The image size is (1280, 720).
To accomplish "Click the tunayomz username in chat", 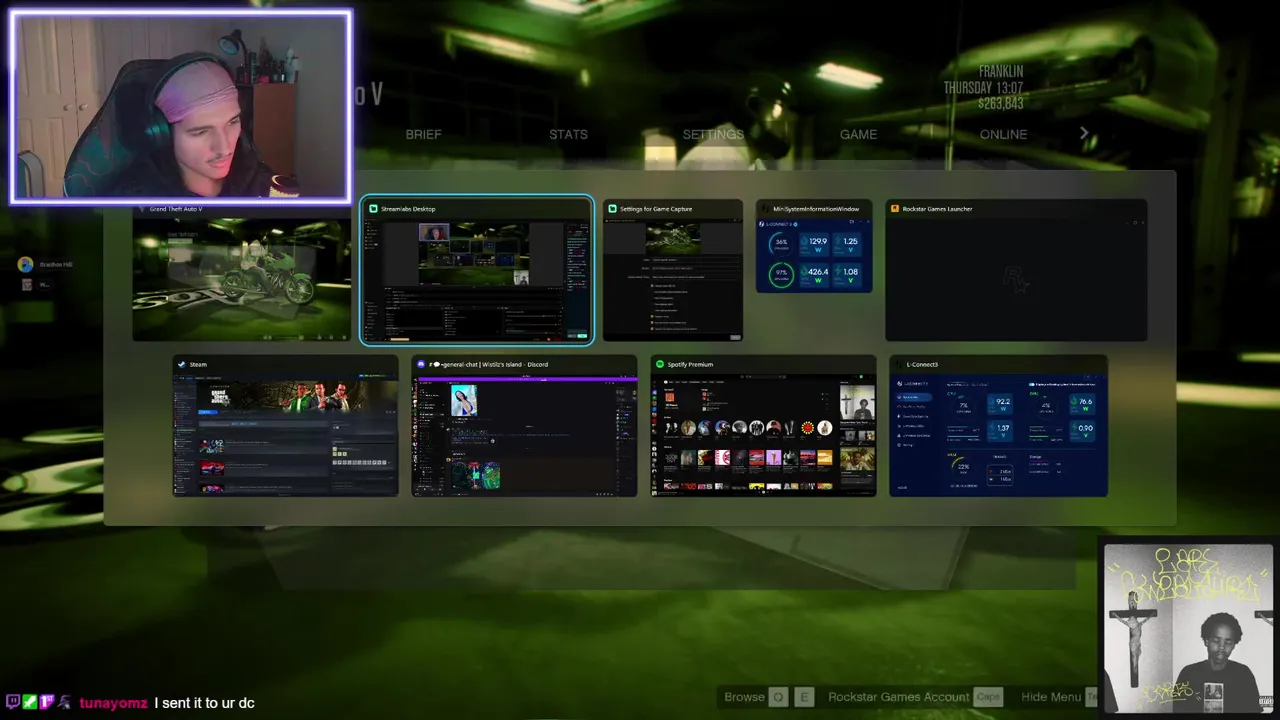I will (113, 703).
